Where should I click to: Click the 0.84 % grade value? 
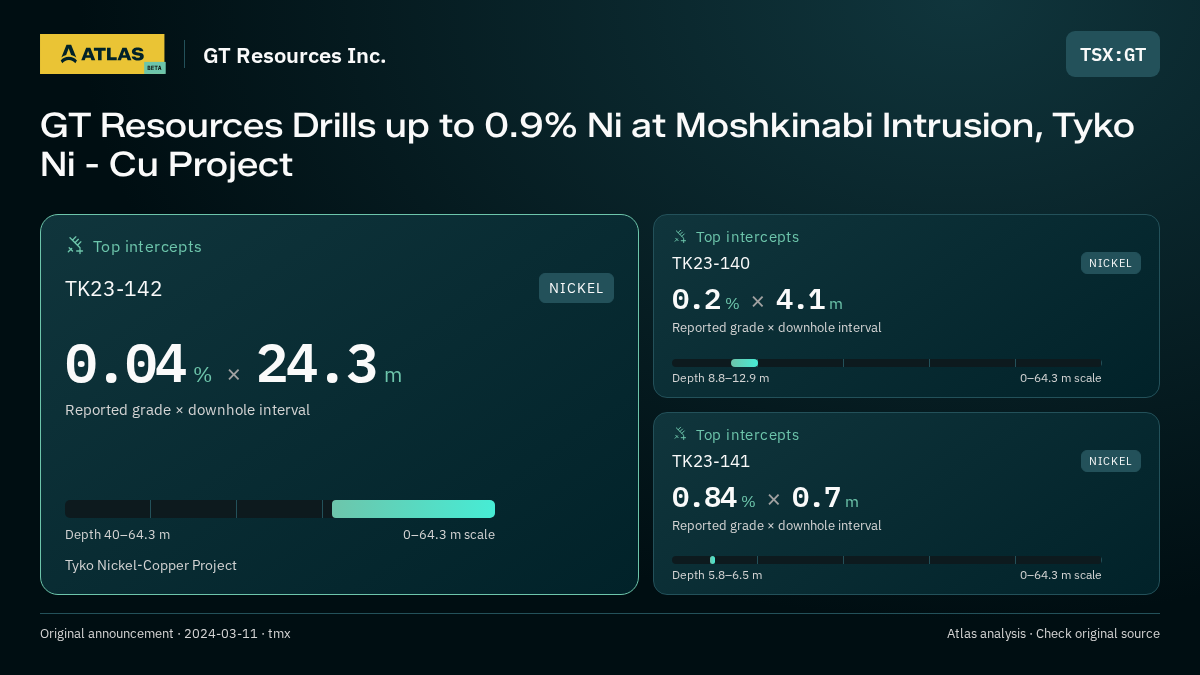[713, 498]
